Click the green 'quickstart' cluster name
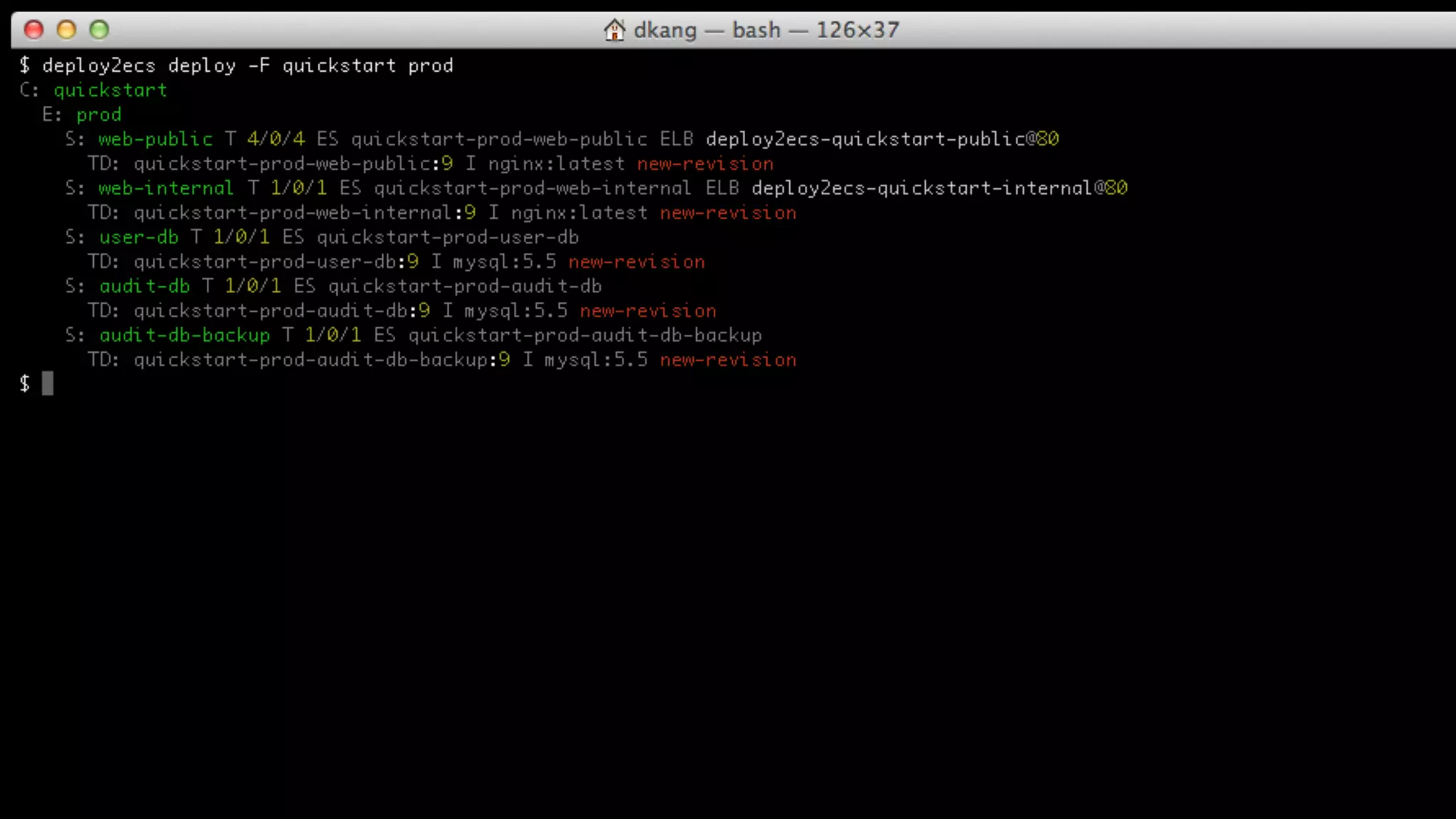The height and width of the screenshot is (819, 1456). coord(110,90)
